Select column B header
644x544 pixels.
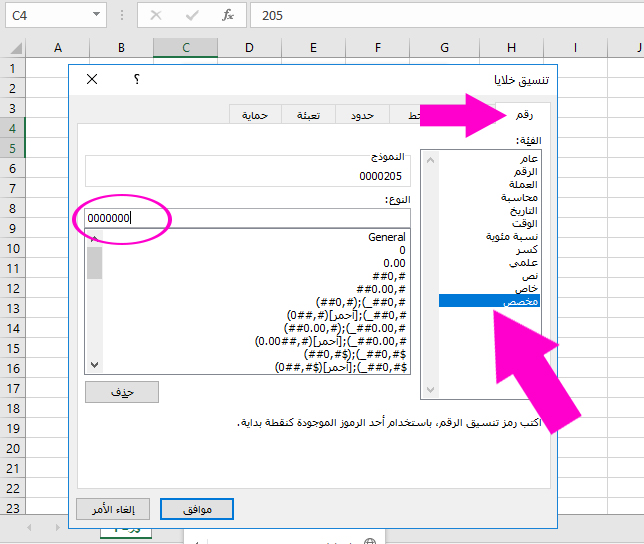coord(121,48)
